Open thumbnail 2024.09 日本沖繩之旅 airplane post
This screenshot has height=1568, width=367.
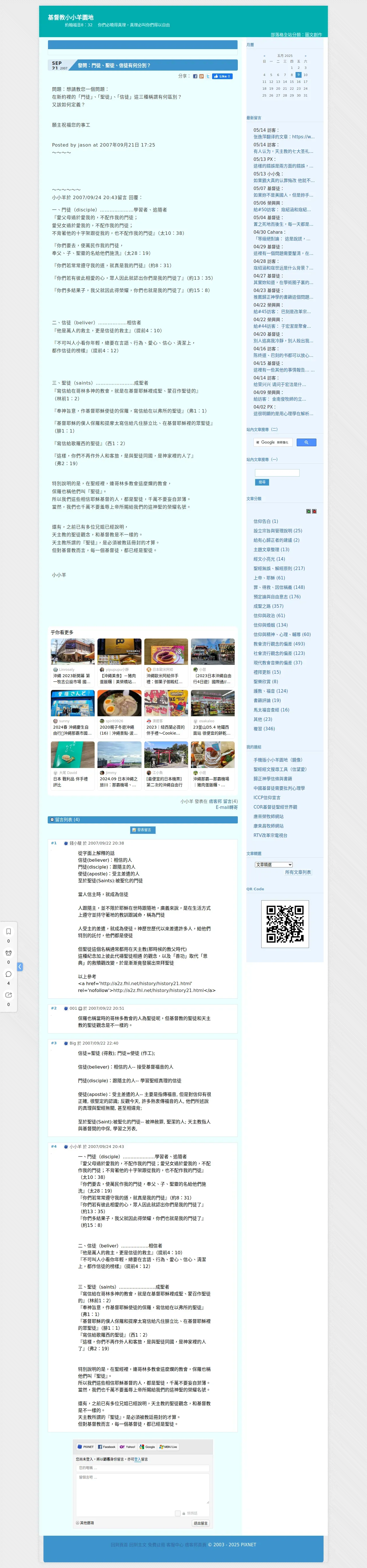pos(119,755)
